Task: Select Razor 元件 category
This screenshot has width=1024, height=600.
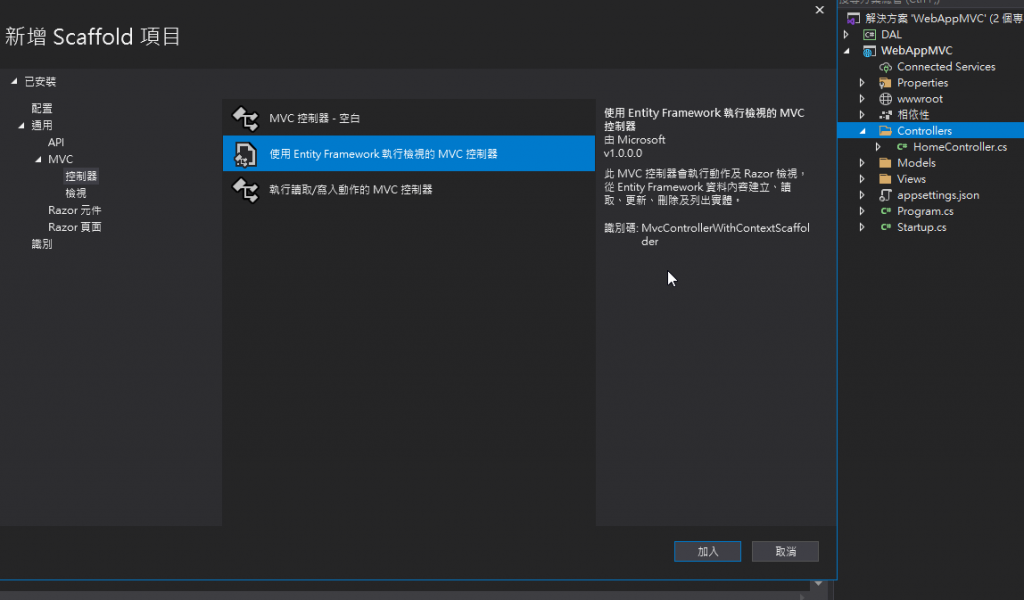Action: point(74,210)
